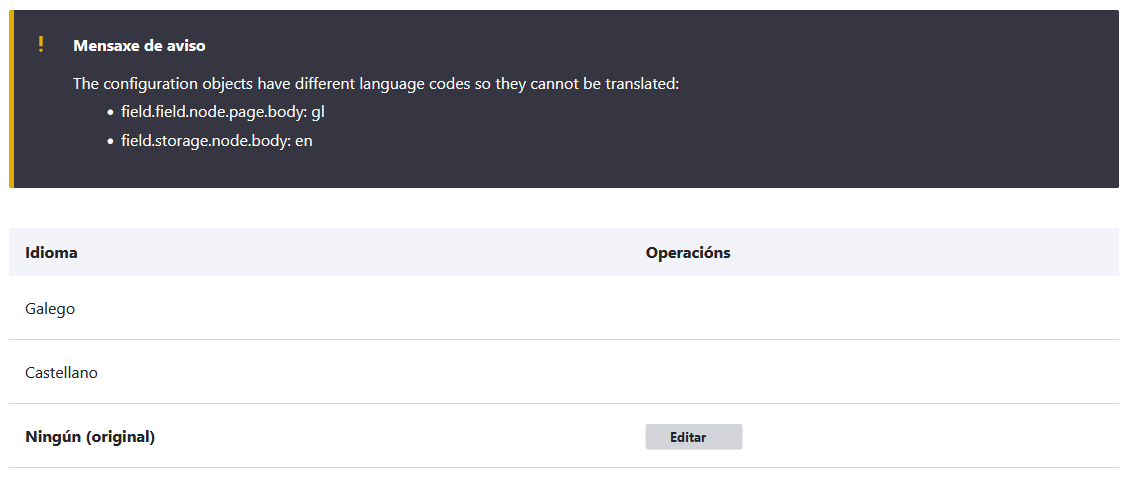Click the configuration objects warning sentence
This screenshot has width=1133, height=491.
pyautogui.click(x=376, y=84)
